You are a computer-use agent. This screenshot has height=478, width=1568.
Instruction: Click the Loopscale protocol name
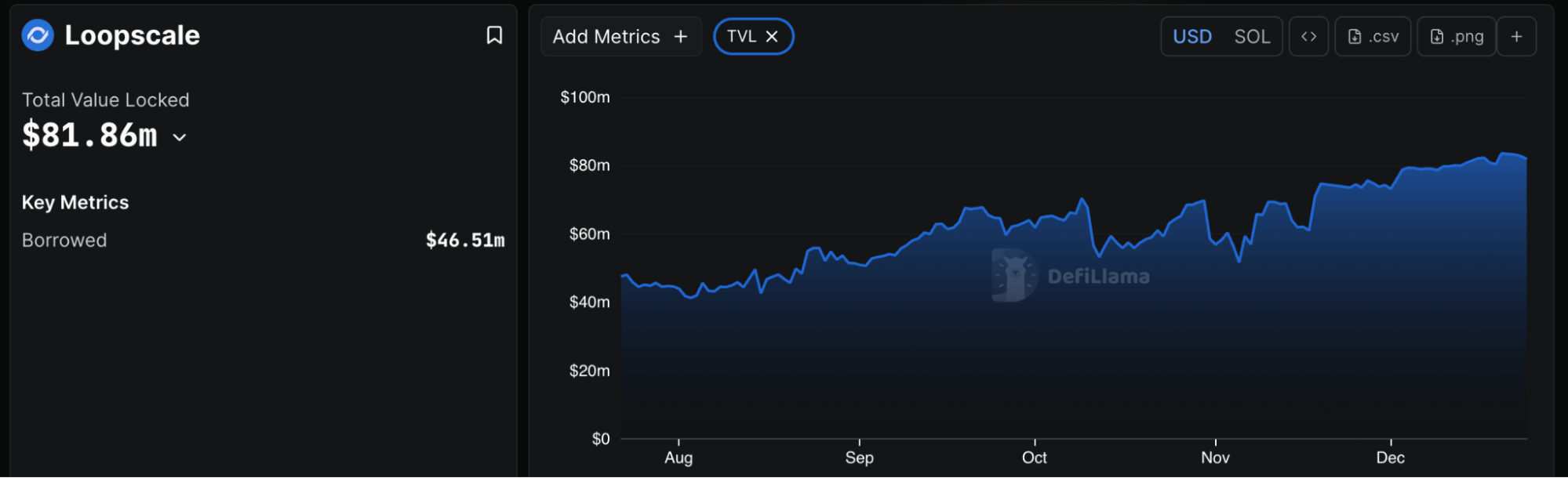click(132, 35)
